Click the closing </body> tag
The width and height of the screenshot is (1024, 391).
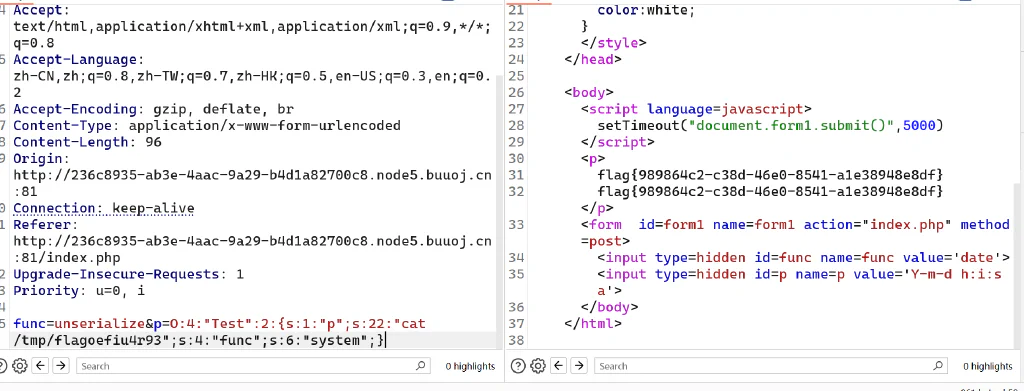609,307
